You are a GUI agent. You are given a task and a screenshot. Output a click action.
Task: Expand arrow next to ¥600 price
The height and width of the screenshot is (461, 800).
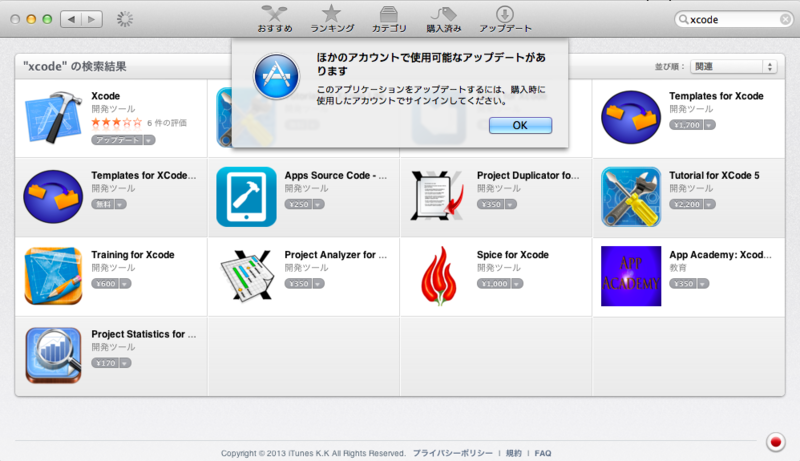point(126,284)
